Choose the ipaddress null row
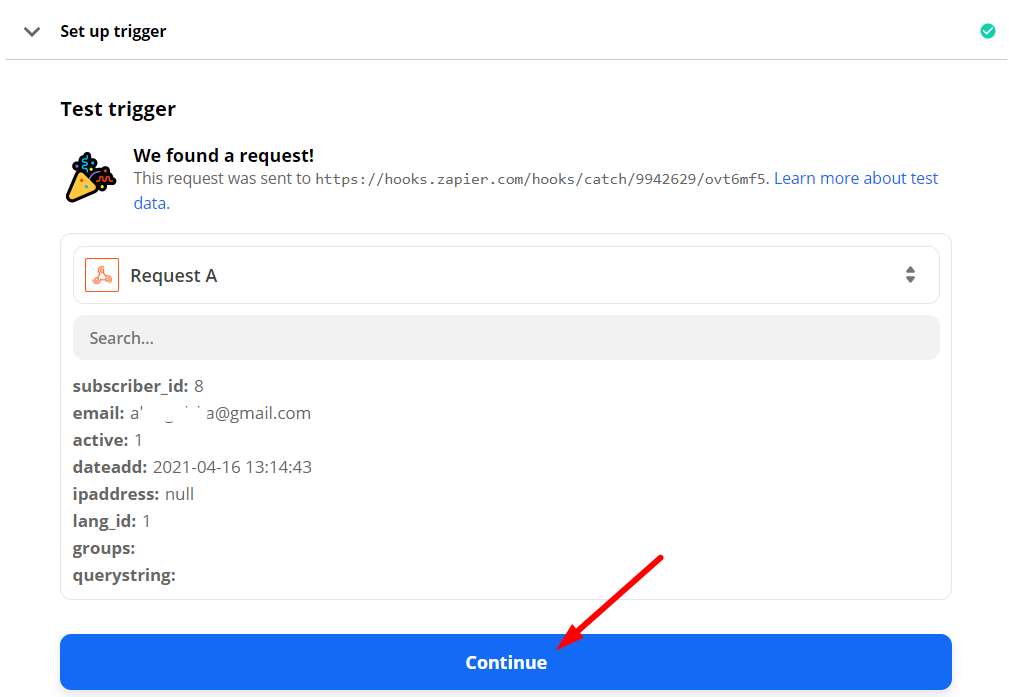 (133, 494)
